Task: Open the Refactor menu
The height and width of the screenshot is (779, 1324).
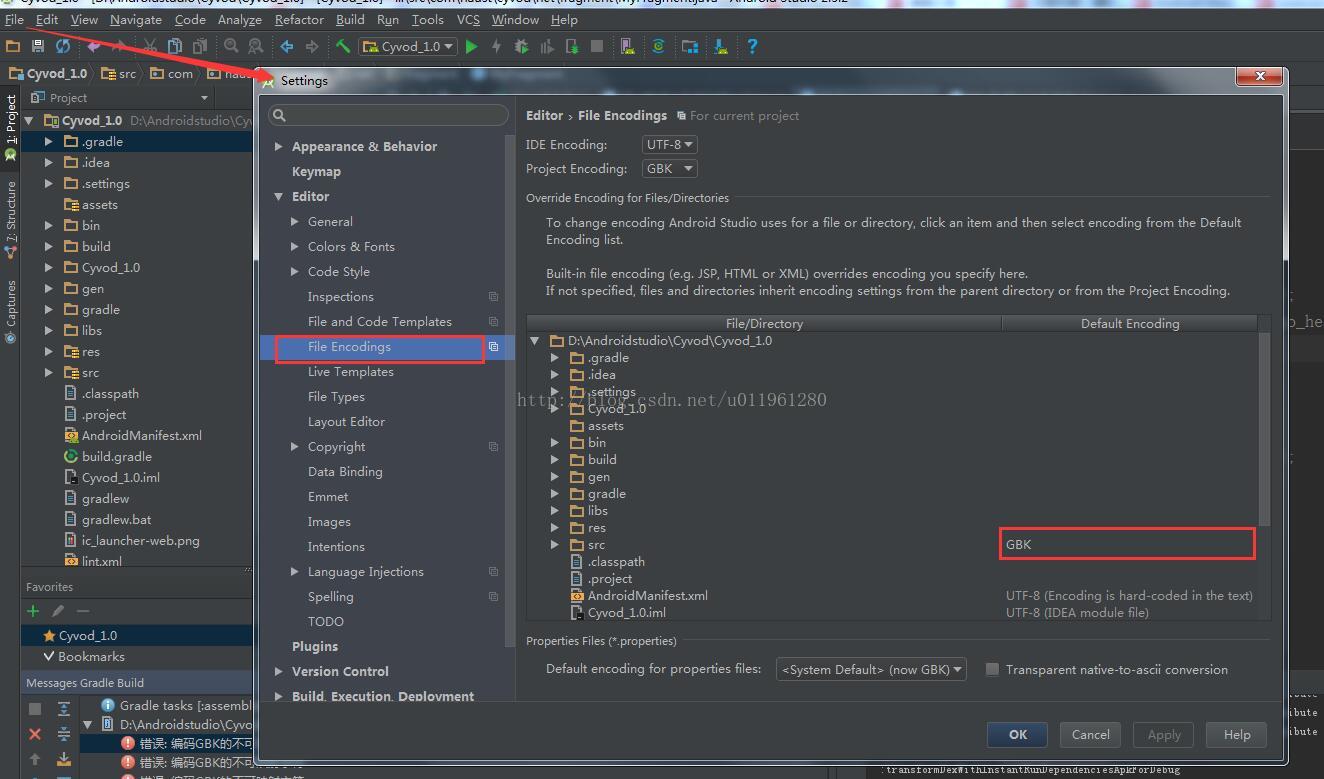Action: tap(299, 19)
